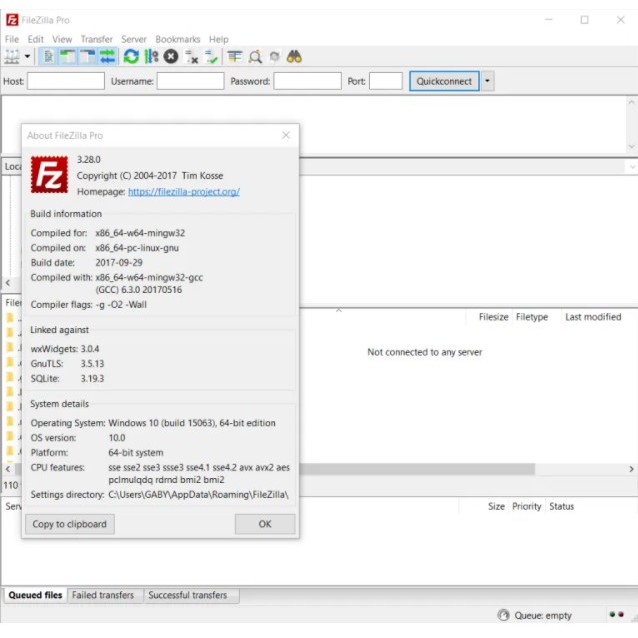Expand the Site Manager dropdown arrow
The width and height of the screenshot is (638, 638).
point(28,57)
